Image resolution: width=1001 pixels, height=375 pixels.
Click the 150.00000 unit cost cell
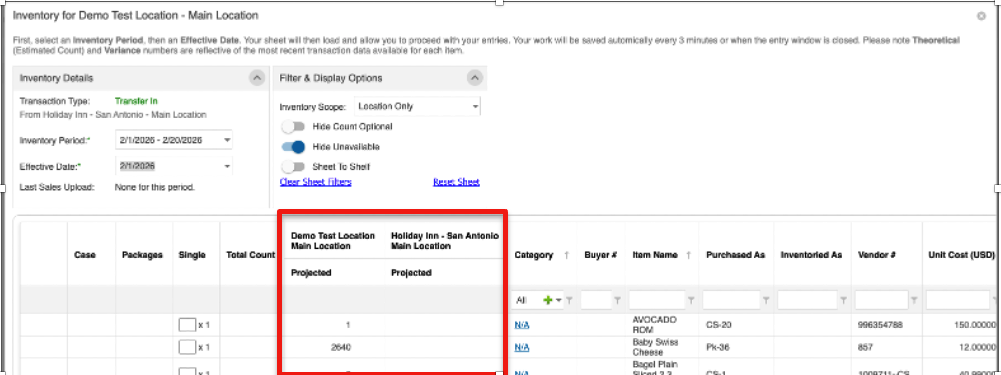975,325
